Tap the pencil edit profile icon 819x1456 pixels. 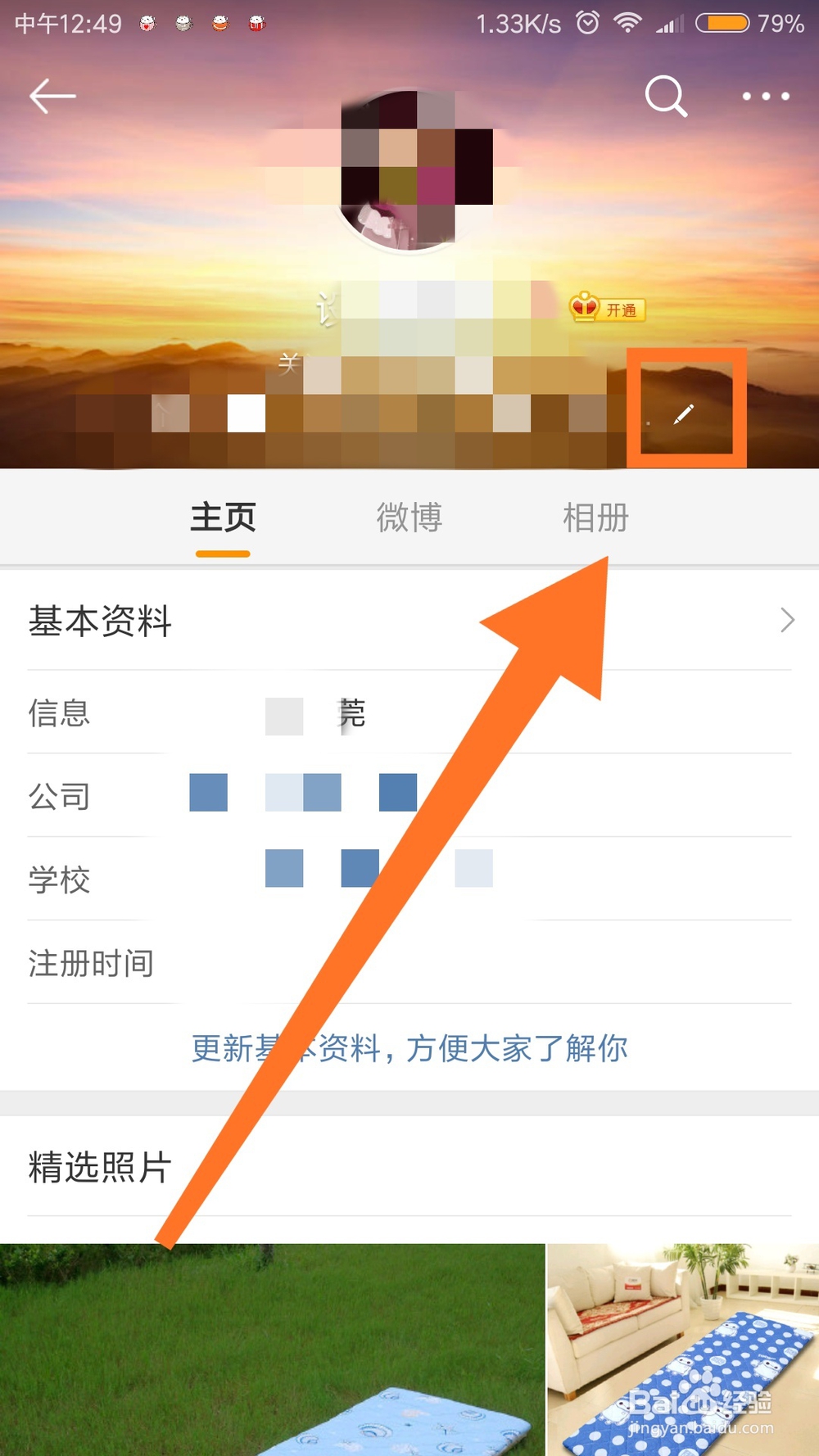tap(684, 414)
